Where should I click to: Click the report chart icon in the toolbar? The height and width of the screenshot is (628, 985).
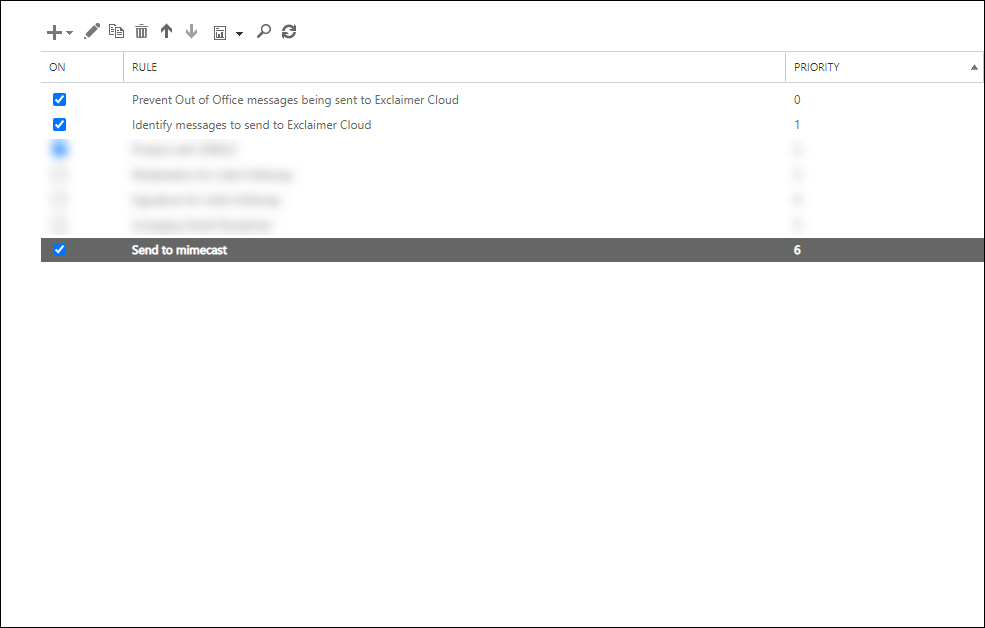tap(220, 33)
